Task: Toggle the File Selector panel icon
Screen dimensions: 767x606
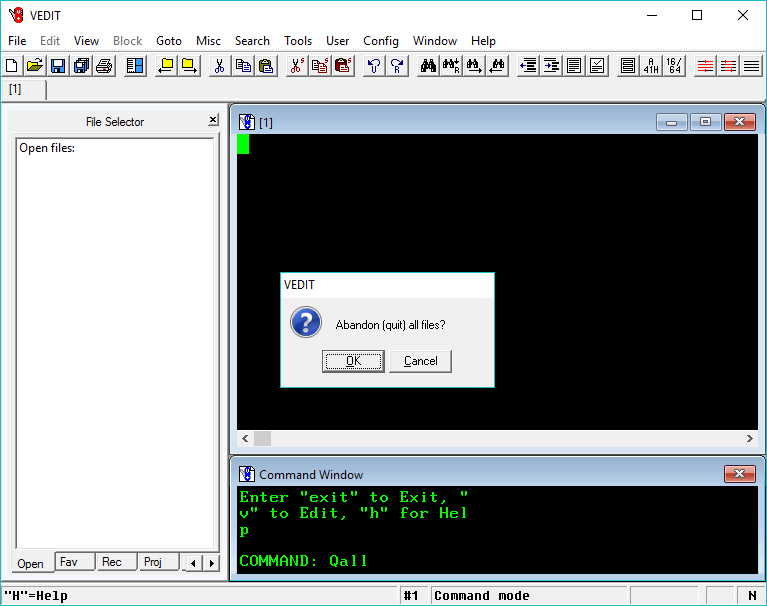Action: (x=135, y=66)
